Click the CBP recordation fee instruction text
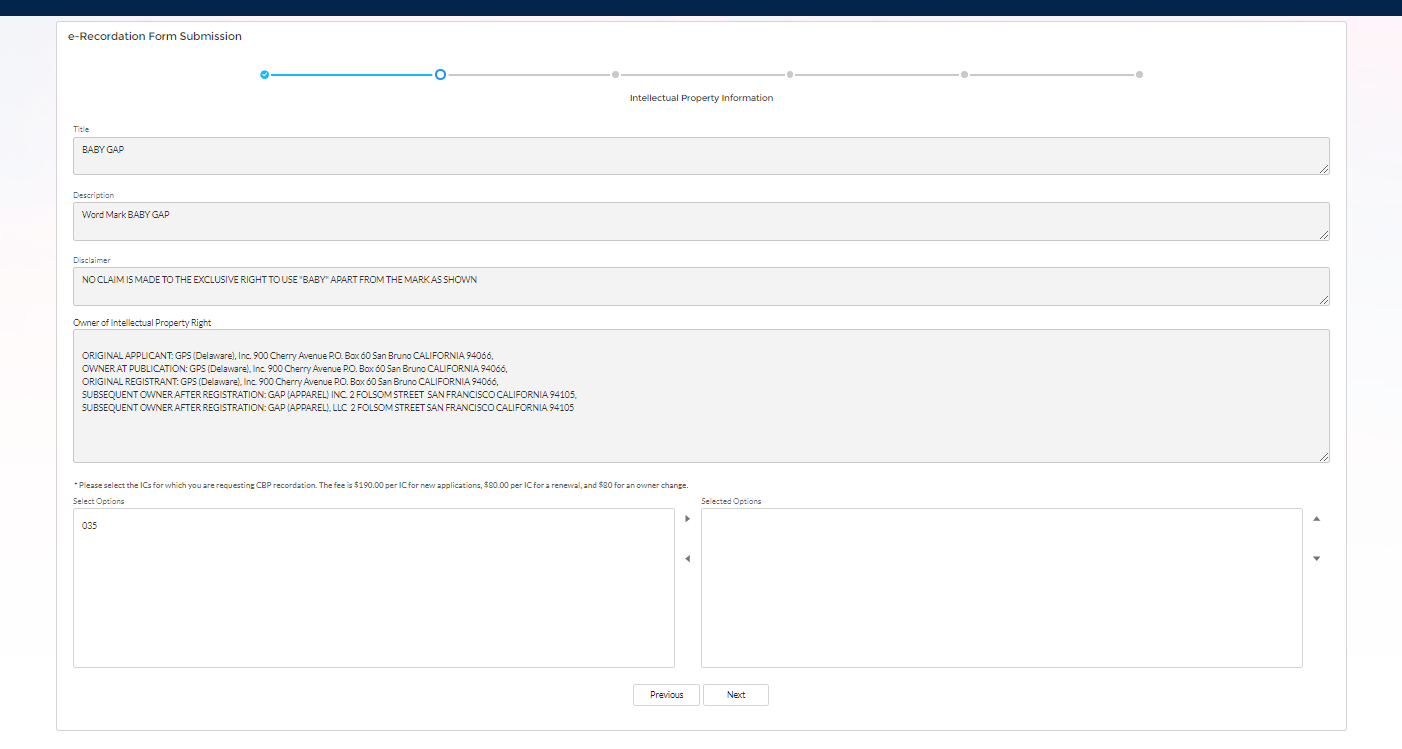This screenshot has height=749, width=1402. click(381, 485)
